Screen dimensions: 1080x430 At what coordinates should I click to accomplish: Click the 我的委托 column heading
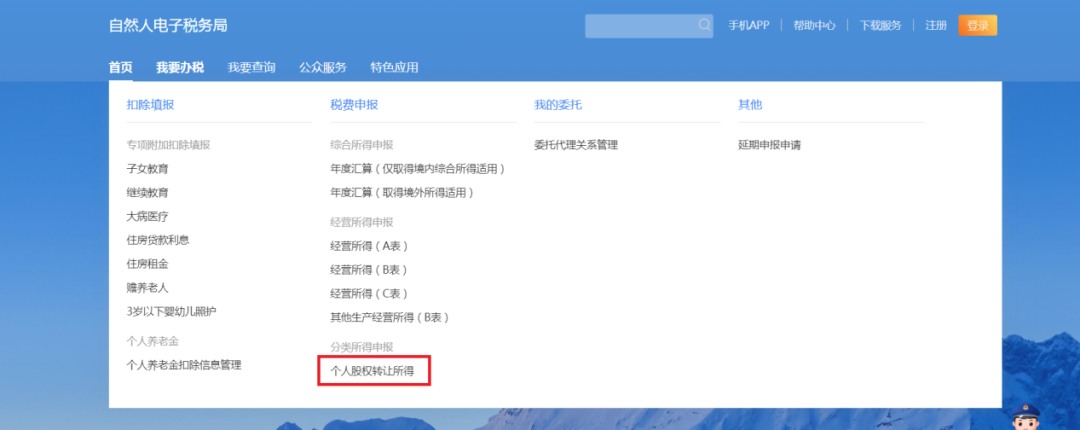click(x=558, y=105)
